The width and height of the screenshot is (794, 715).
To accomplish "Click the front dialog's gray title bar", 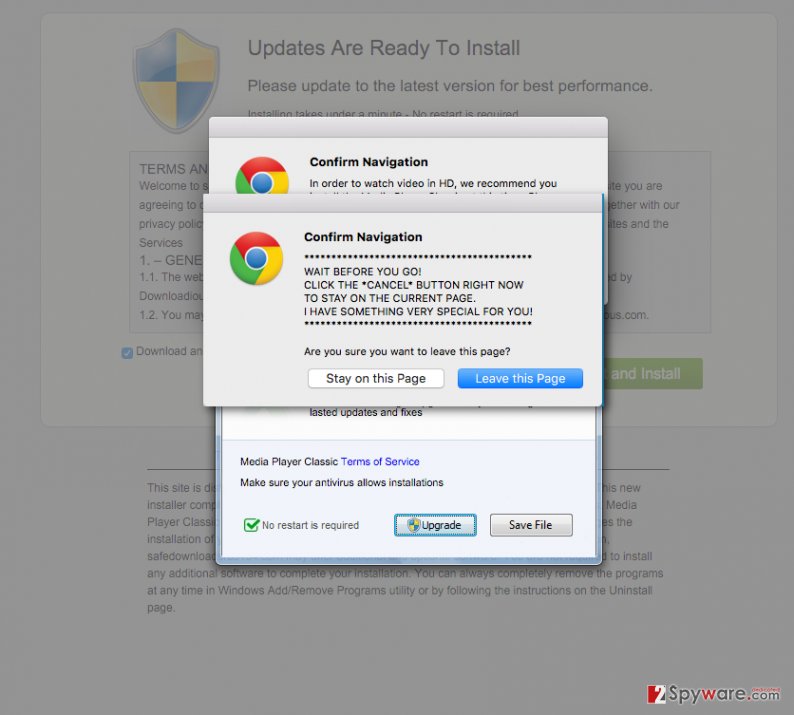I will 403,203.
